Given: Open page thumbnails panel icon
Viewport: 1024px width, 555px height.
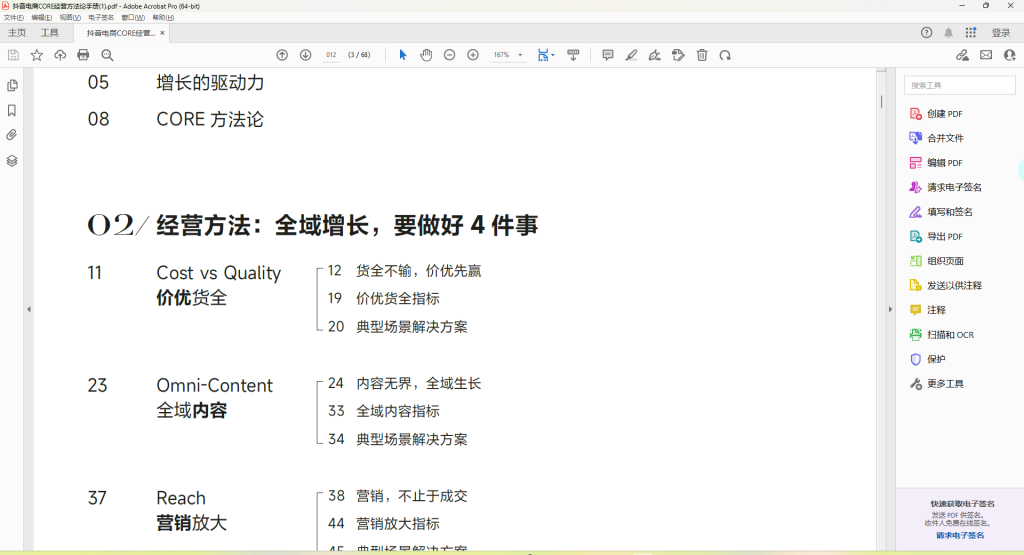Looking at the screenshot, I should pos(12,86).
